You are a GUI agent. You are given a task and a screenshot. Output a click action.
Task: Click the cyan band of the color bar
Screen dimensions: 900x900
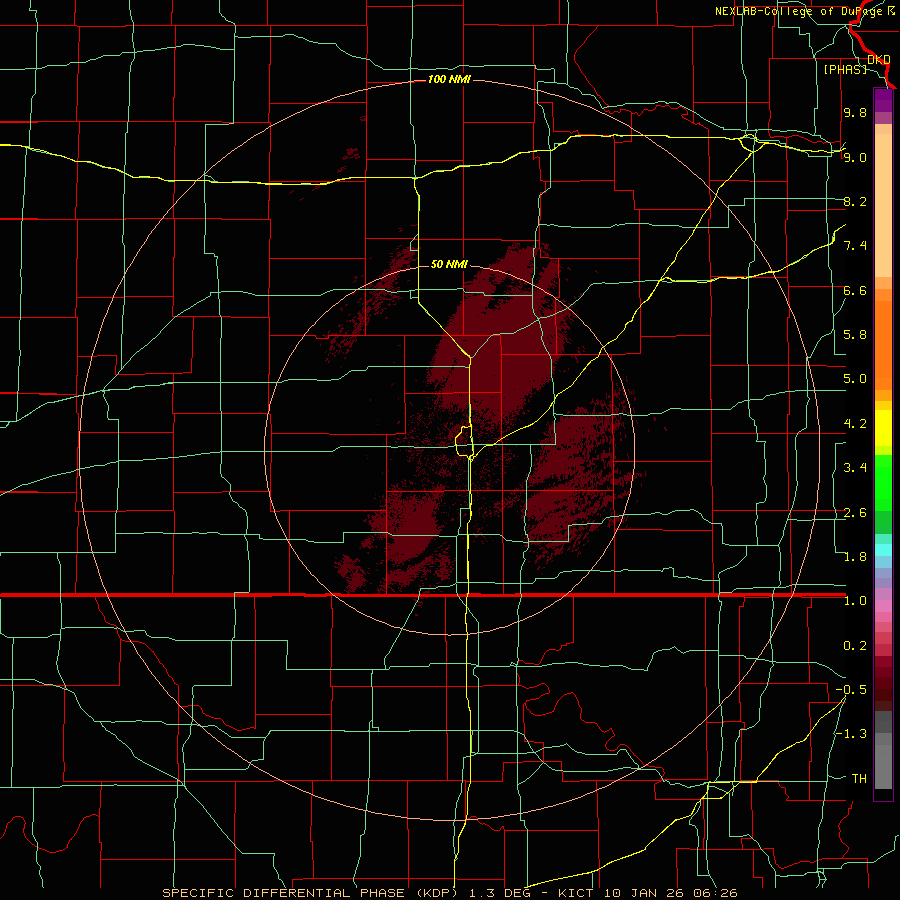tap(883, 550)
